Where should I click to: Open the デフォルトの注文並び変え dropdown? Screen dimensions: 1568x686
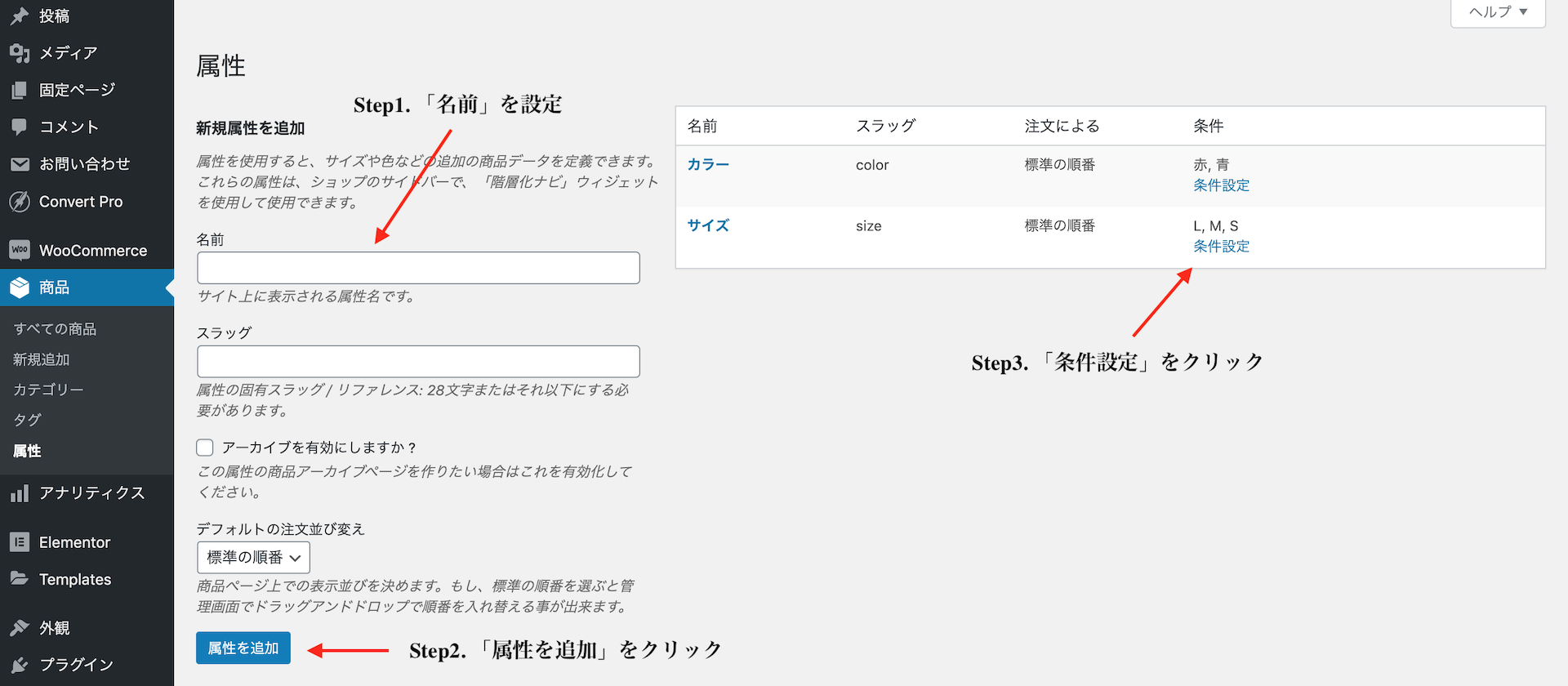tap(253, 558)
